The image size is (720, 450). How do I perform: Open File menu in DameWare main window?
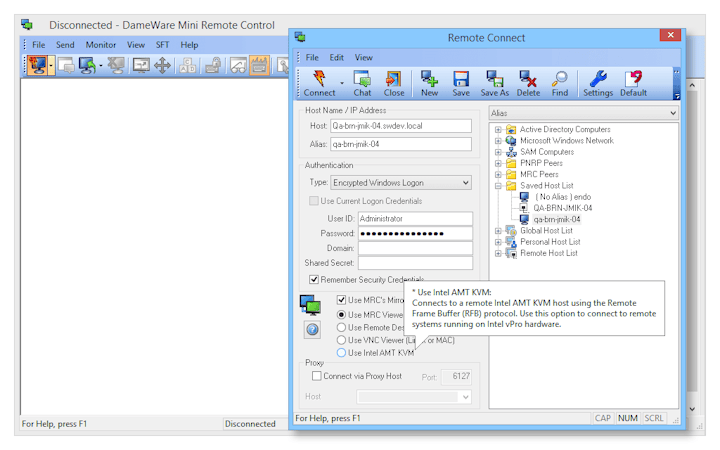coord(38,45)
